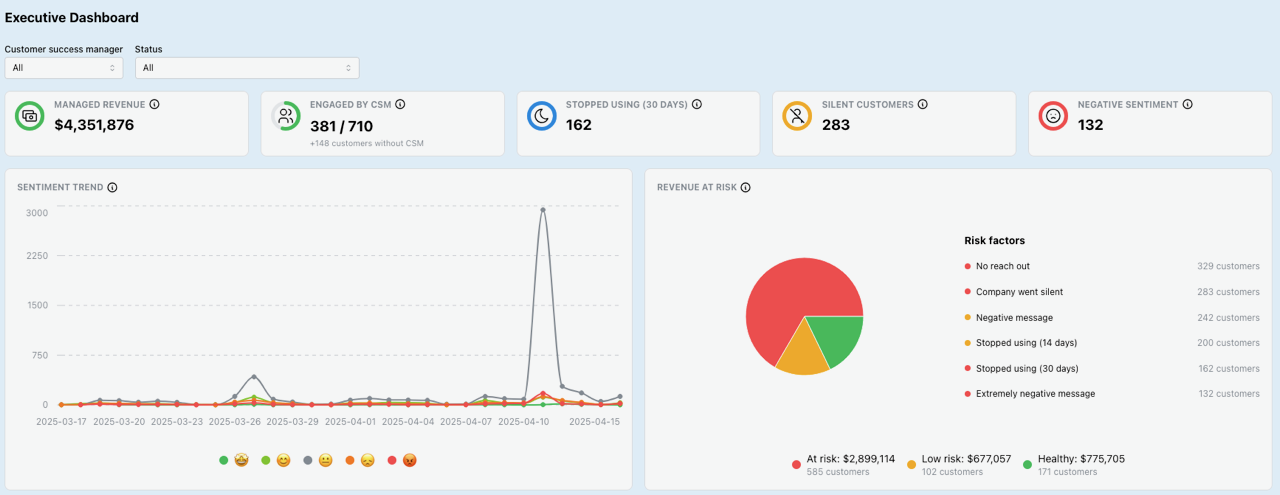Click the Engaged by CSM people icon
This screenshot has width=1280, height=495.
[286, 116]
